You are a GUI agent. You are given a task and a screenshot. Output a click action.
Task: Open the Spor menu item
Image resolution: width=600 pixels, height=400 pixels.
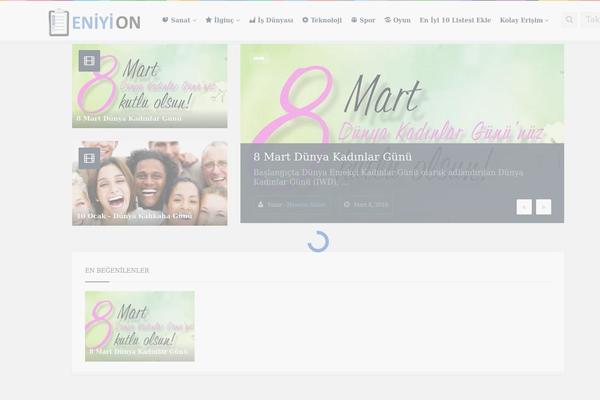[x=363, y=20]
